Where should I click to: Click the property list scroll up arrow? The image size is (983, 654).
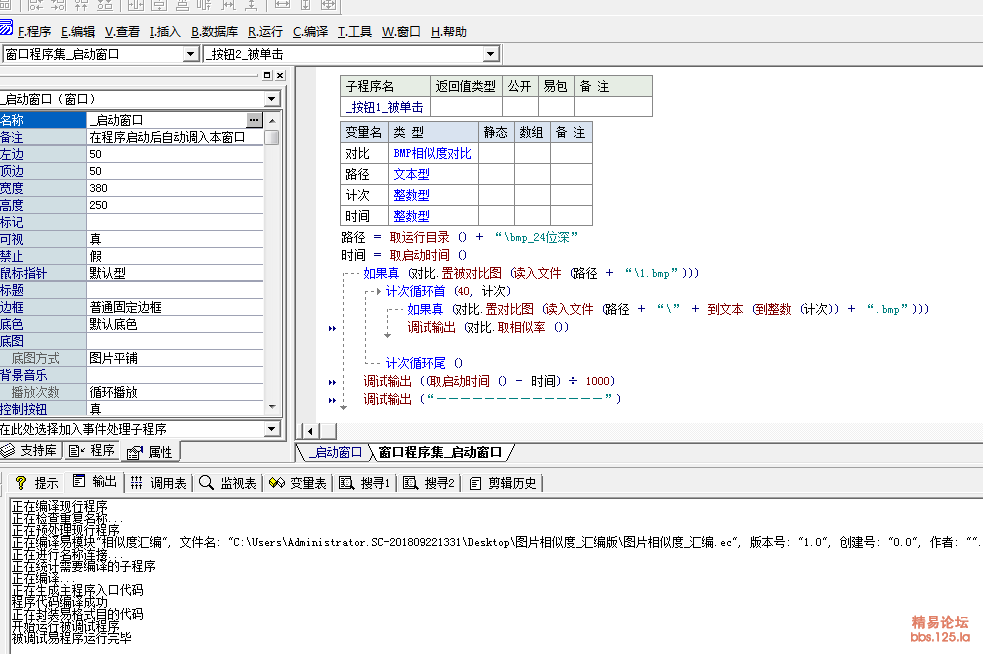[272, 120]
